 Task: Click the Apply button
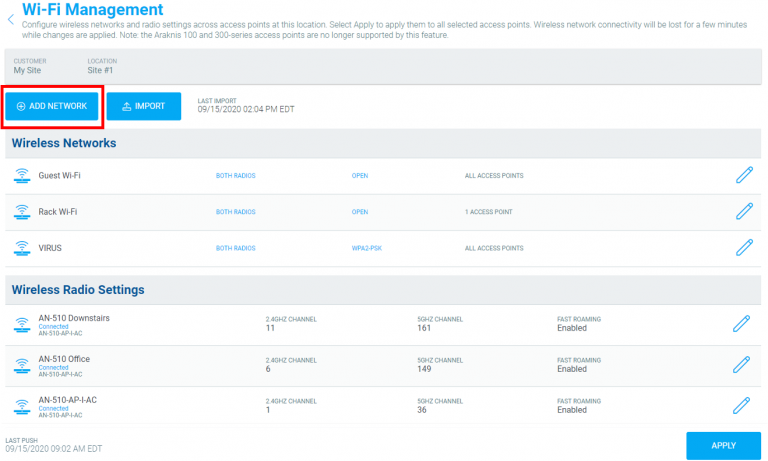click(723, 445)
